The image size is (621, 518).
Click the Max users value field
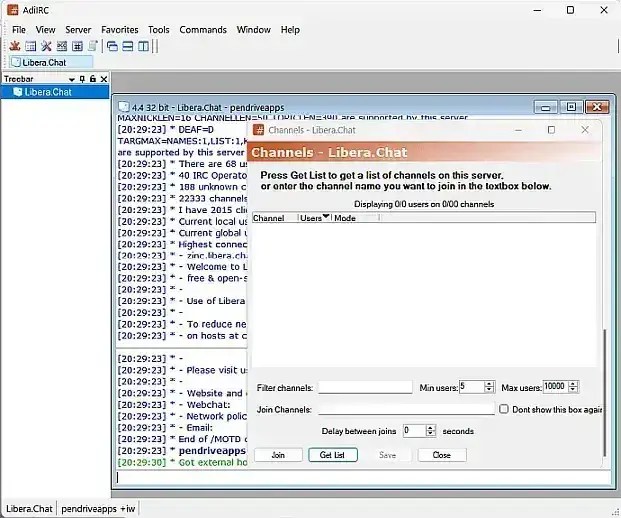[556, 387]
